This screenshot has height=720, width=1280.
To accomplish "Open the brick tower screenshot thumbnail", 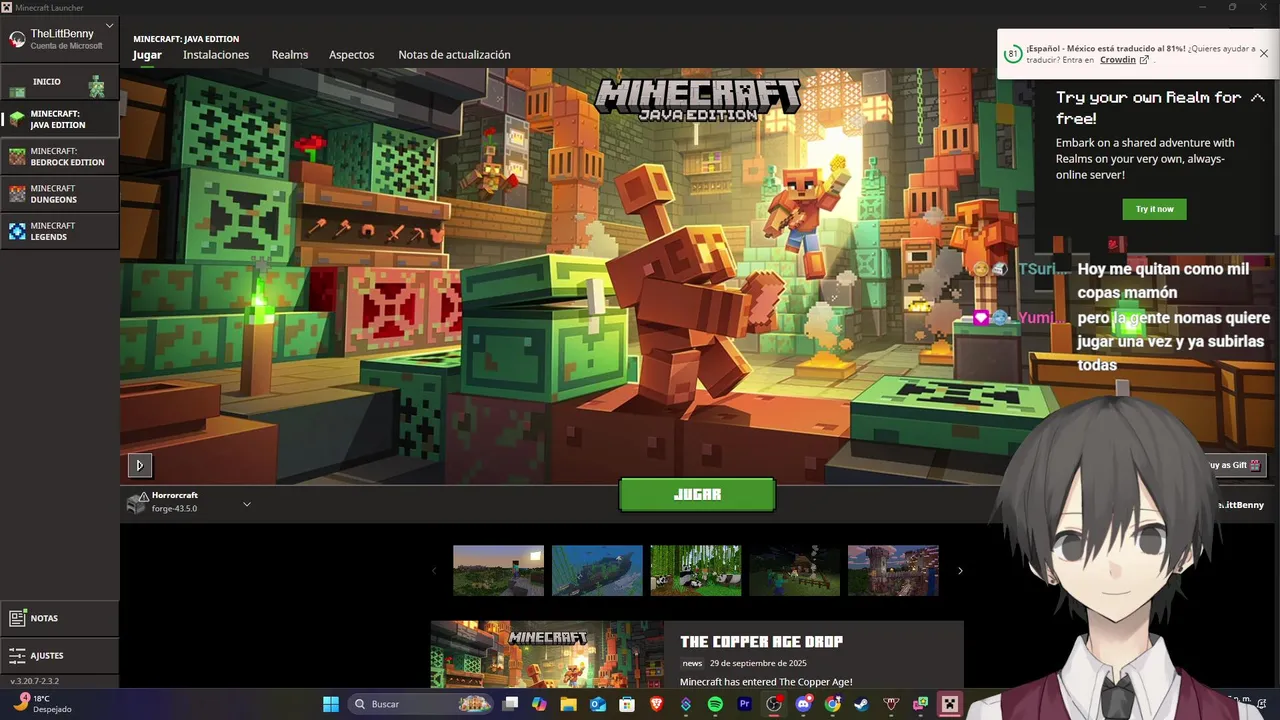I will click(893, 571).
